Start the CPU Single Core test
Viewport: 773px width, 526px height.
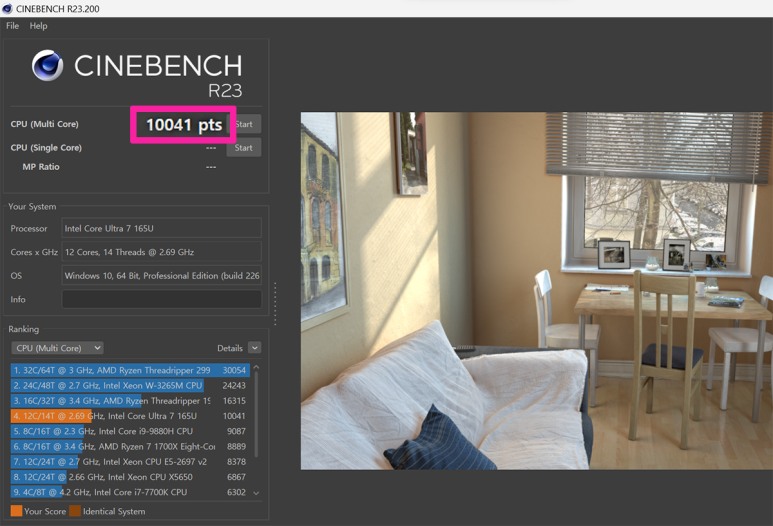click(x=243, y=148)
